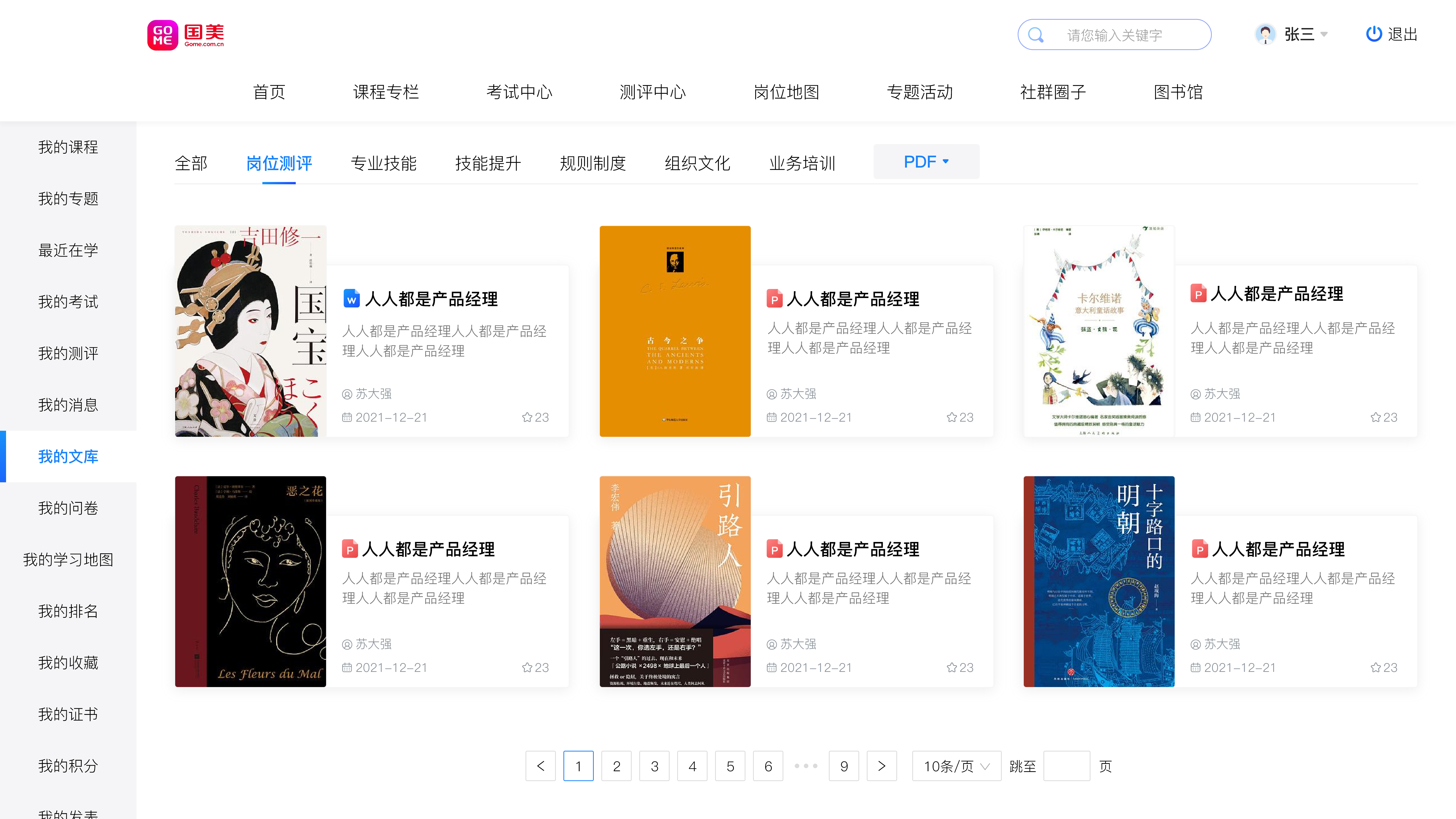The width and height of the screenshot is (1456, 819).
Task: Switch to the 规则制度 category tab
Action: tap(593, 163)
